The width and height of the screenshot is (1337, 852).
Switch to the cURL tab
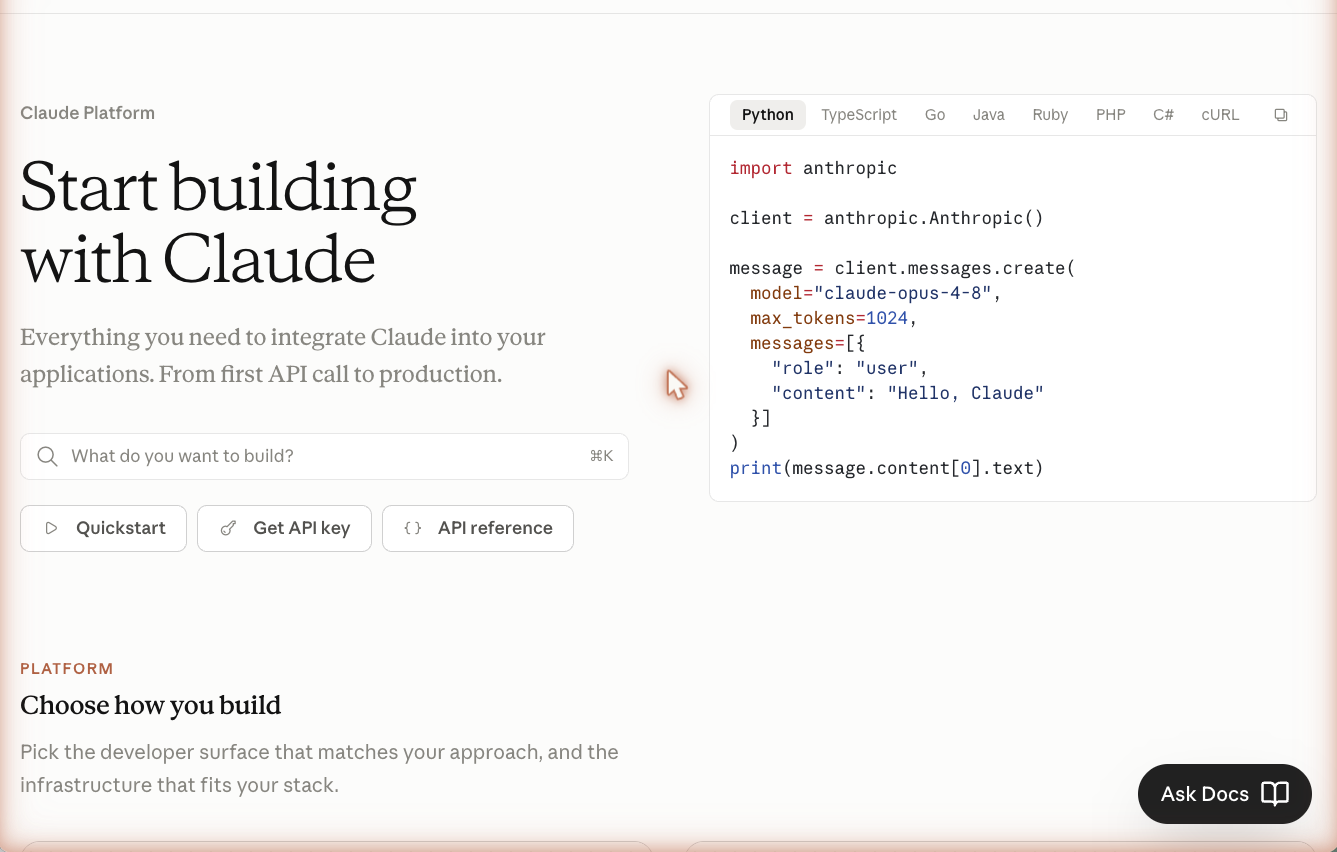pyautogui.click(x=1220, y=115)
